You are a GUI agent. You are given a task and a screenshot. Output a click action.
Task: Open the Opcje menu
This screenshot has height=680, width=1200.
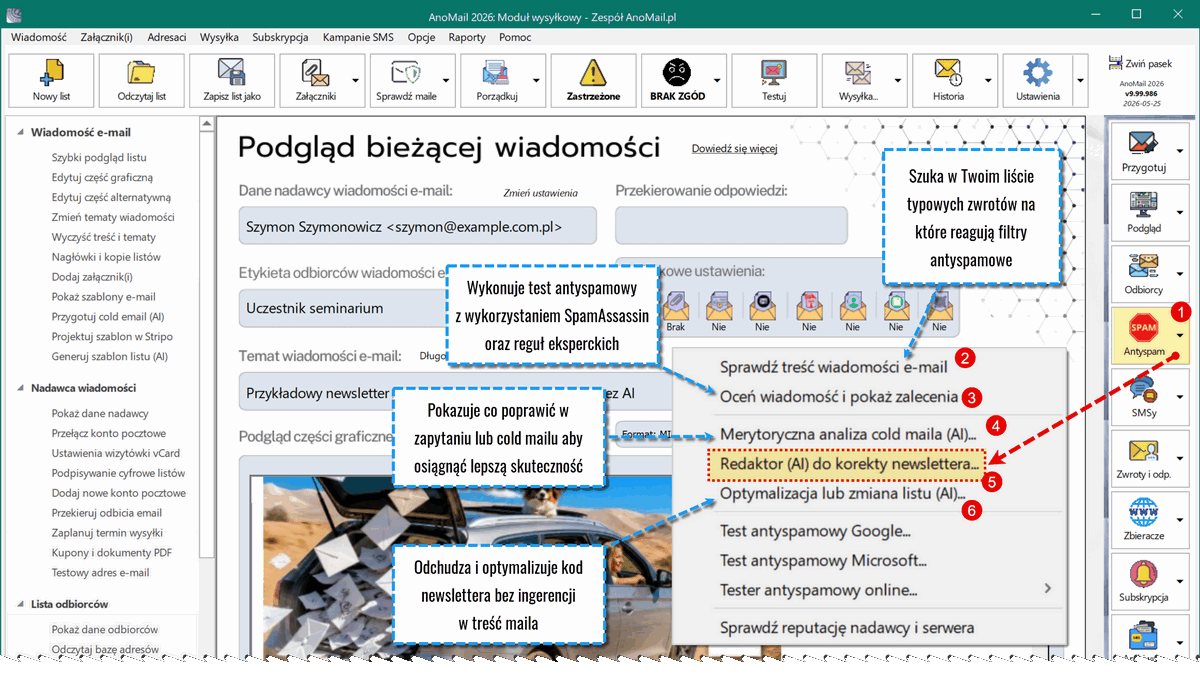(421, 37)
